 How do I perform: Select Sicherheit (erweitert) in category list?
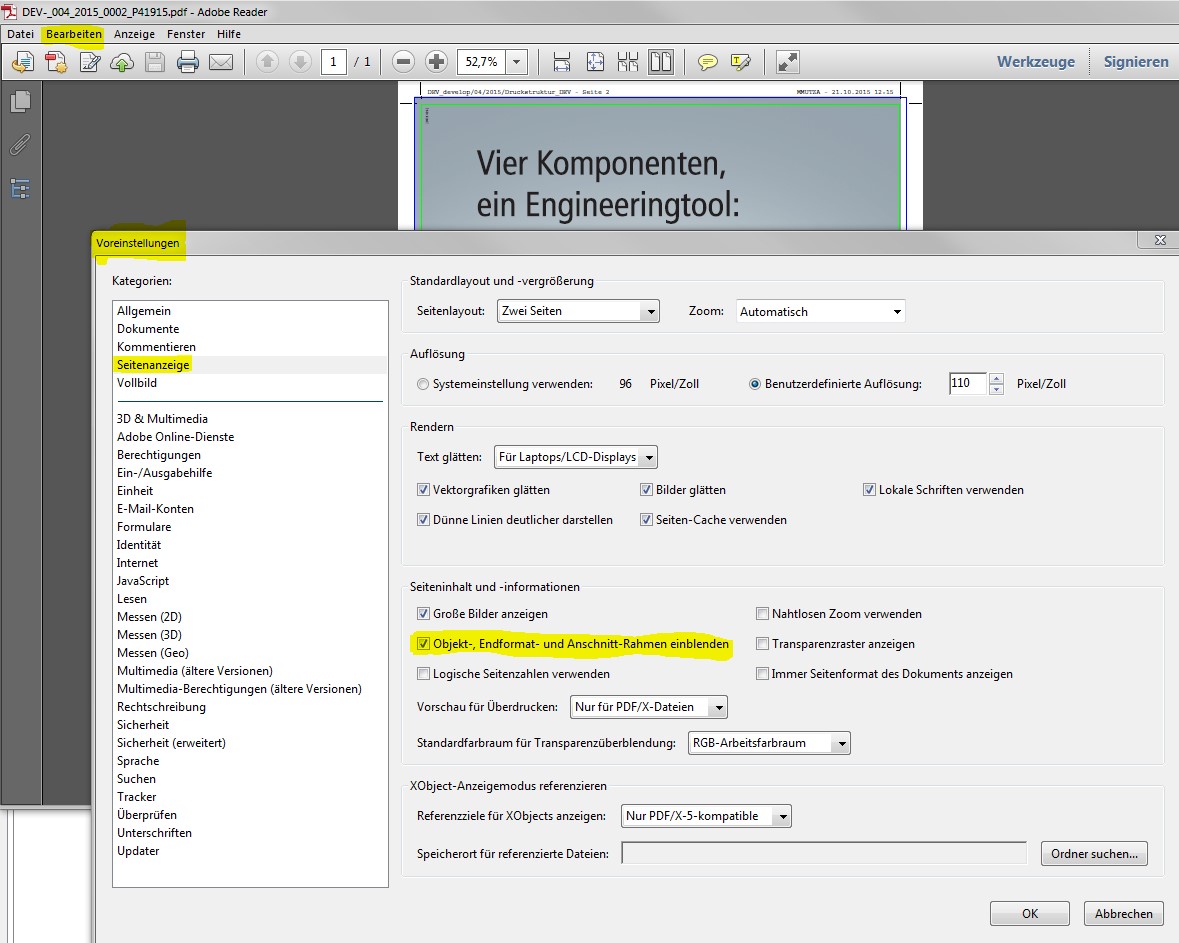click(x=171, y=743)
